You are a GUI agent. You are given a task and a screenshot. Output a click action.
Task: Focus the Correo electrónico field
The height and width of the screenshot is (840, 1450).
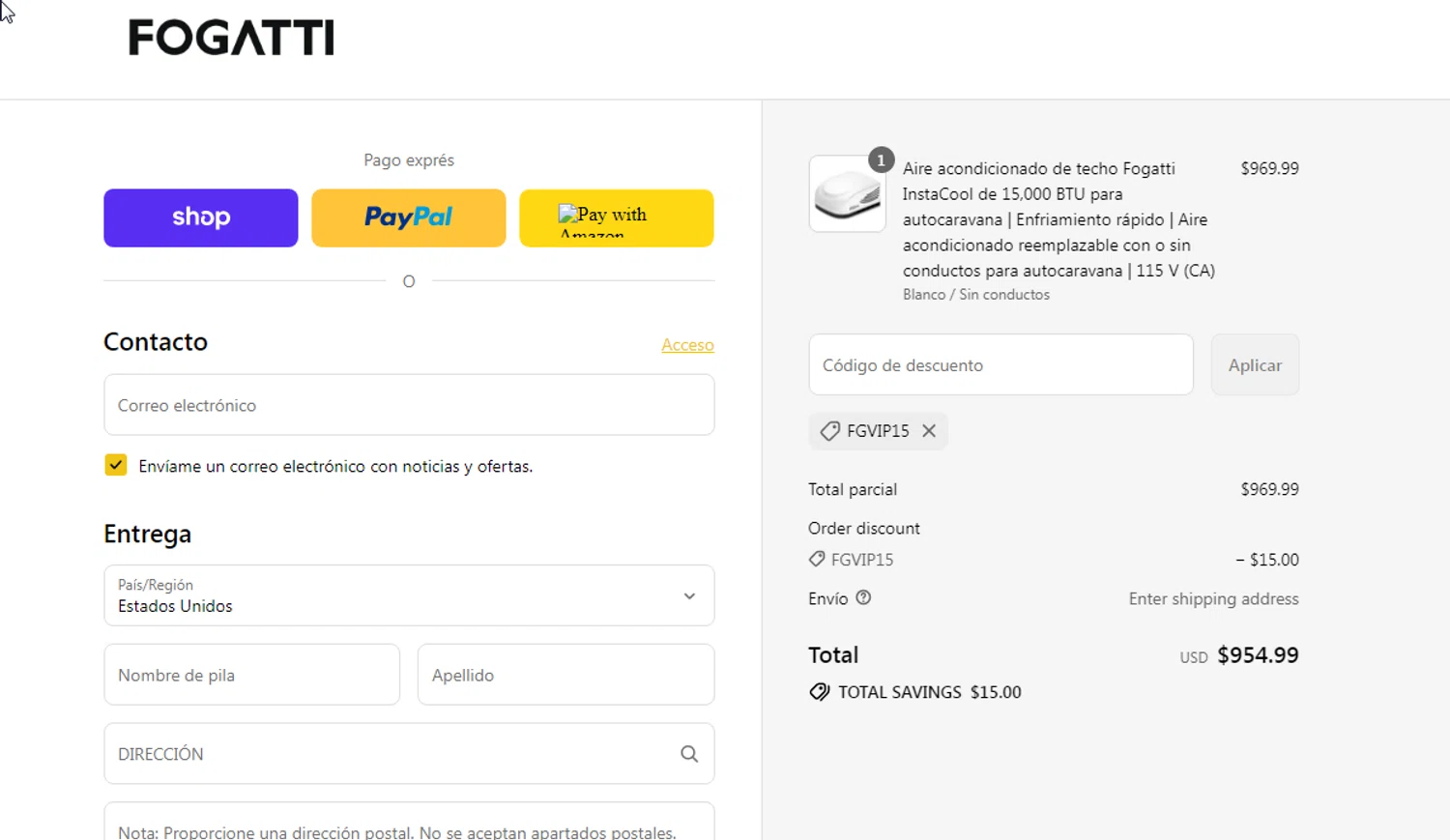click(x=409, y=405)
